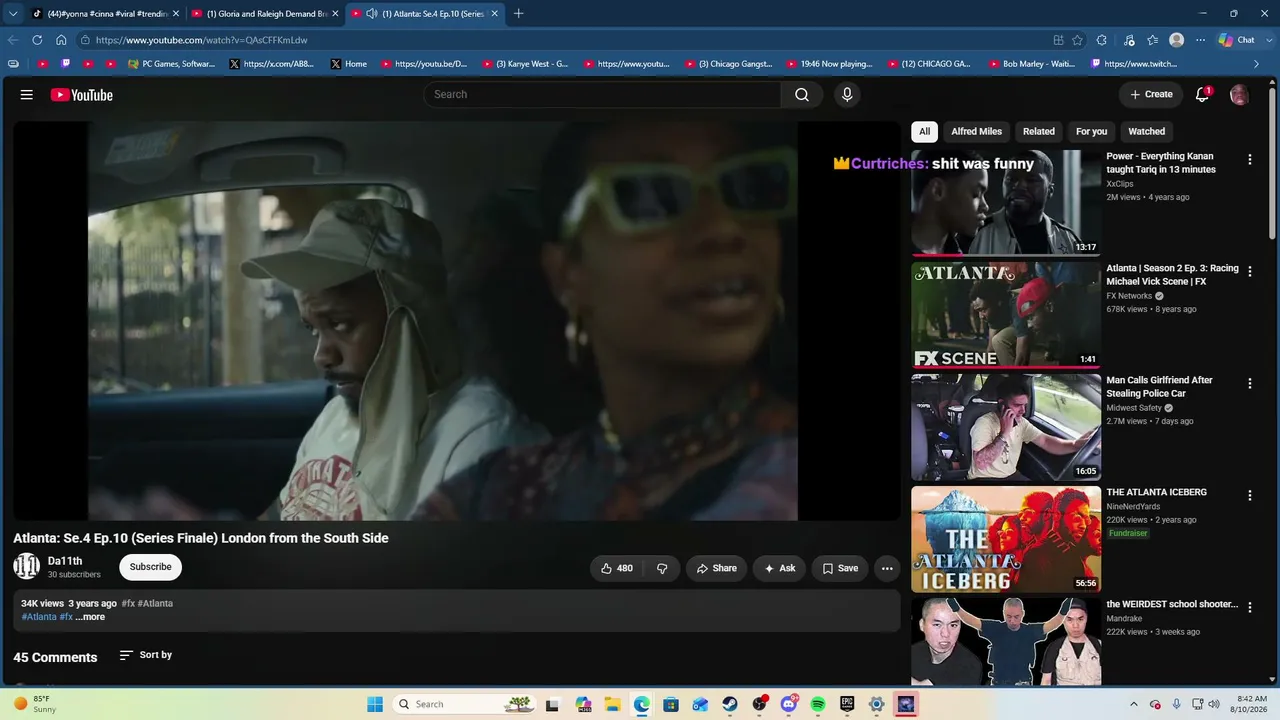Open the YouTube account avatar menu
1280x720 pixels.
pyautogui.click(x=1239, y=95)
